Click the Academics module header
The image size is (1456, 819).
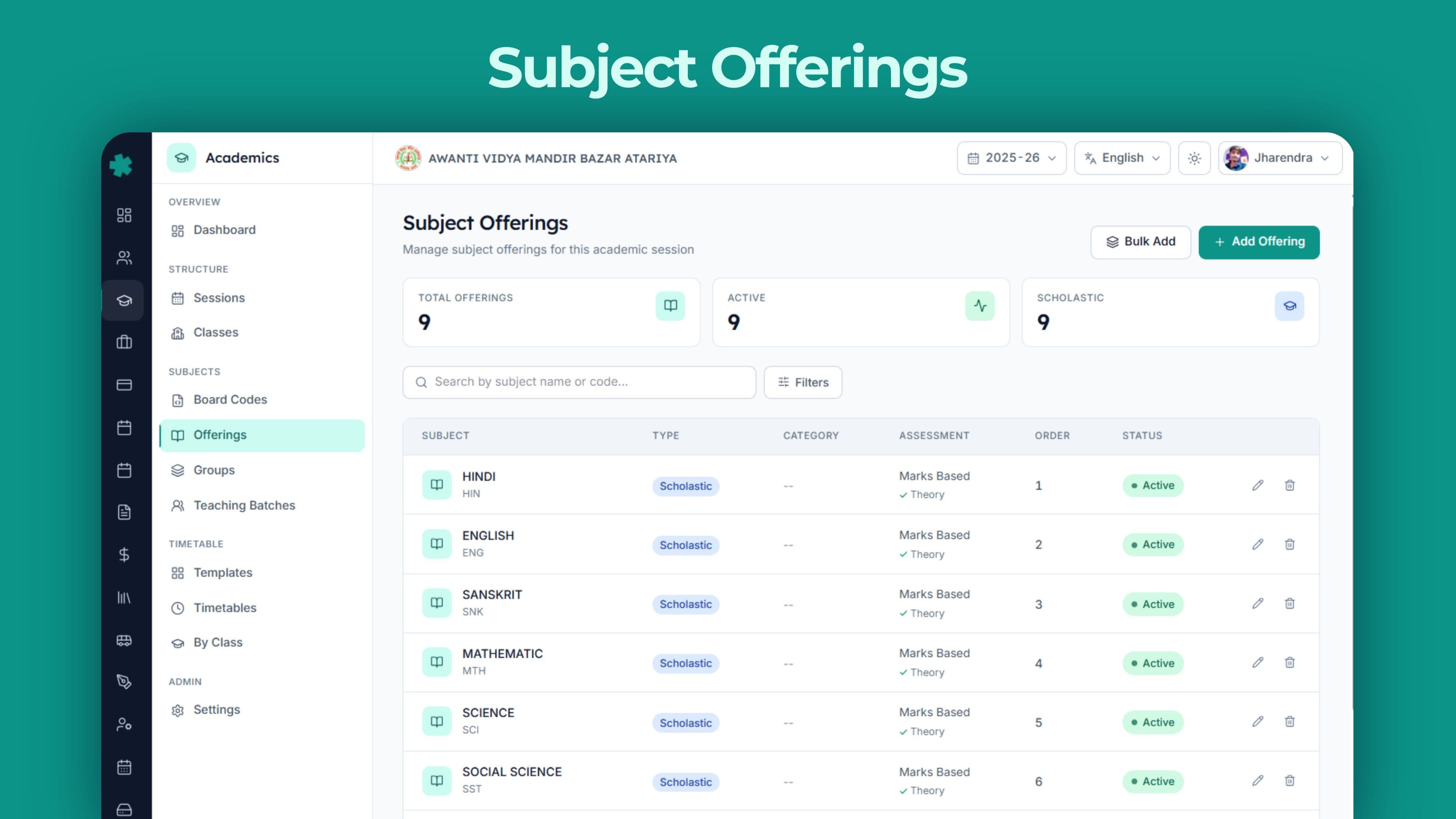(x=223, y=158)
